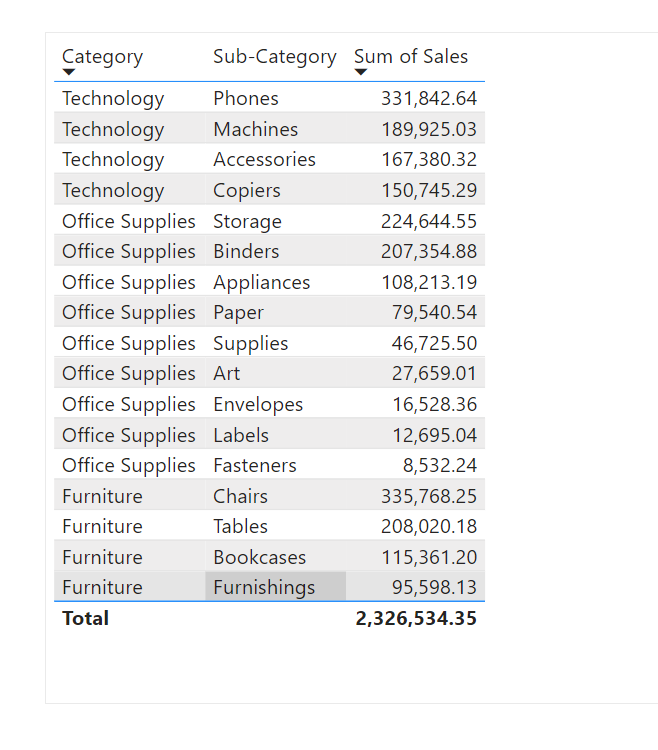Select the Phones sub-category cell
The width and height of the screenshot is (658, 750).
246,98
